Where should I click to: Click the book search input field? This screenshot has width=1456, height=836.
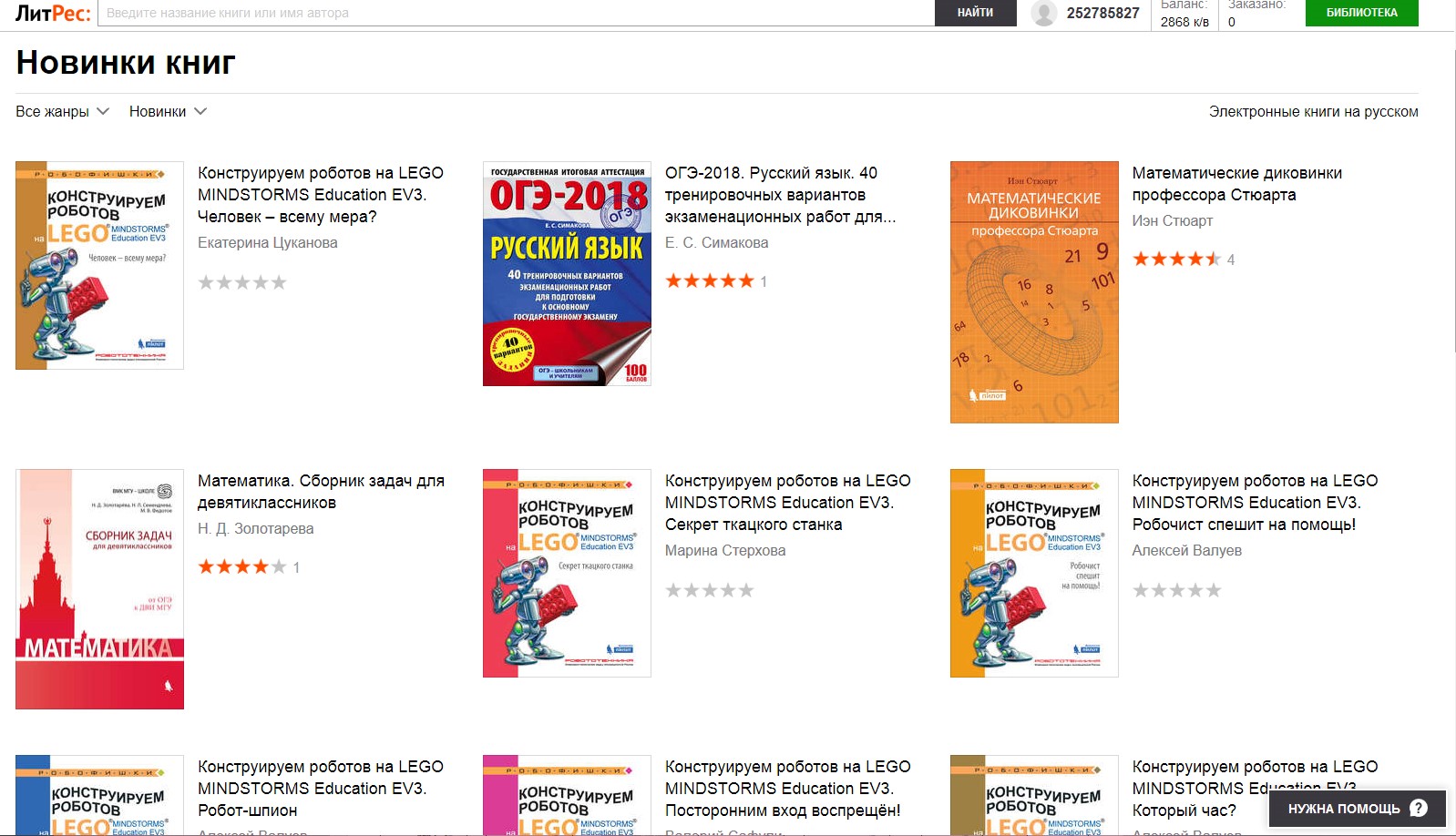coord(516,13)
